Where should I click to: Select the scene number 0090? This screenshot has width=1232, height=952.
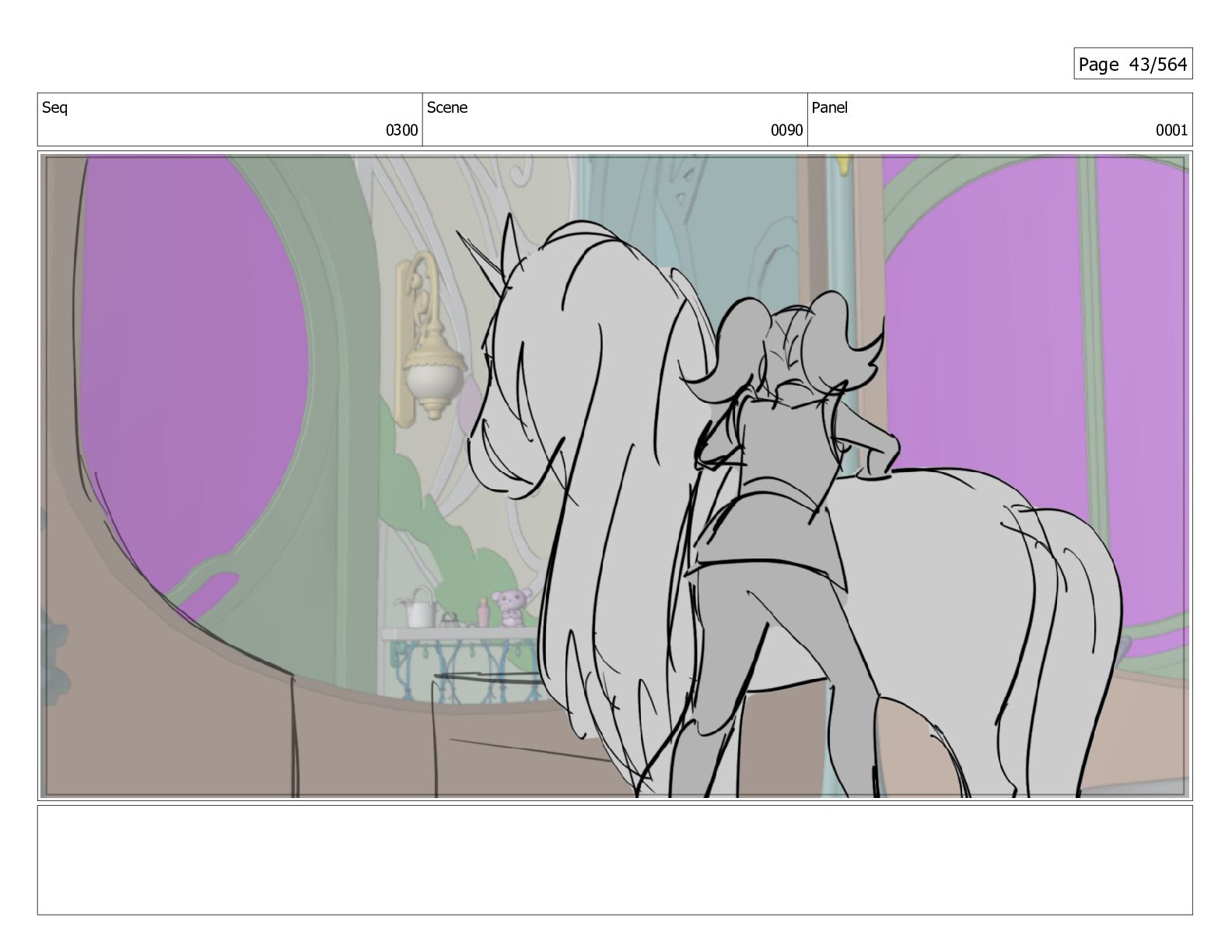click(786, 130)
